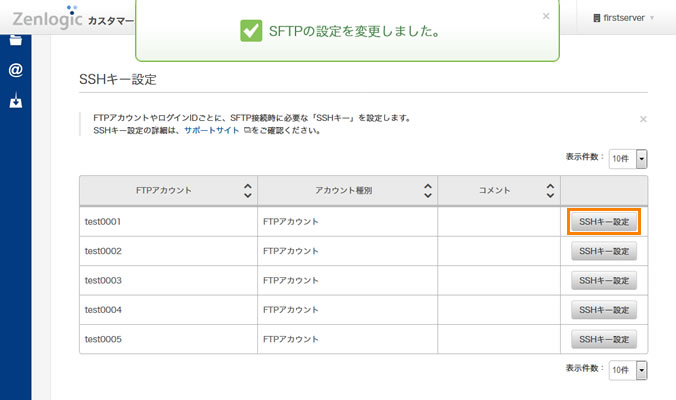Viewport: 676px width, 400px height.
Task: Open the mail @ icon in the sidebar
Action: click(x=16, y=70)
